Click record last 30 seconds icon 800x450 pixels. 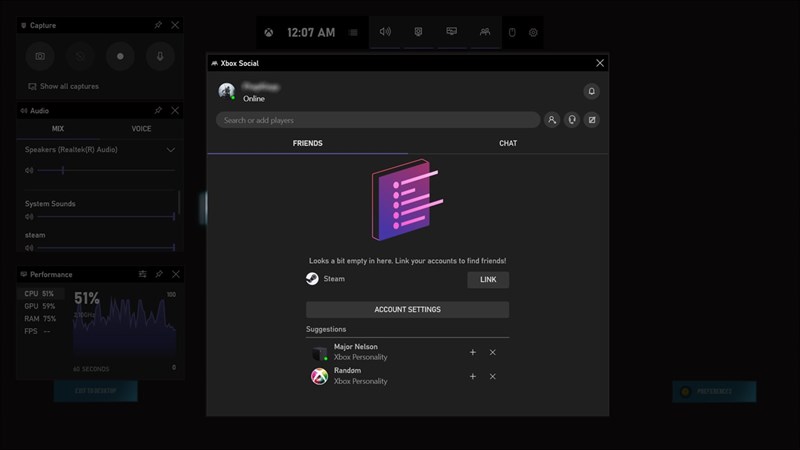tap(80, 56)
